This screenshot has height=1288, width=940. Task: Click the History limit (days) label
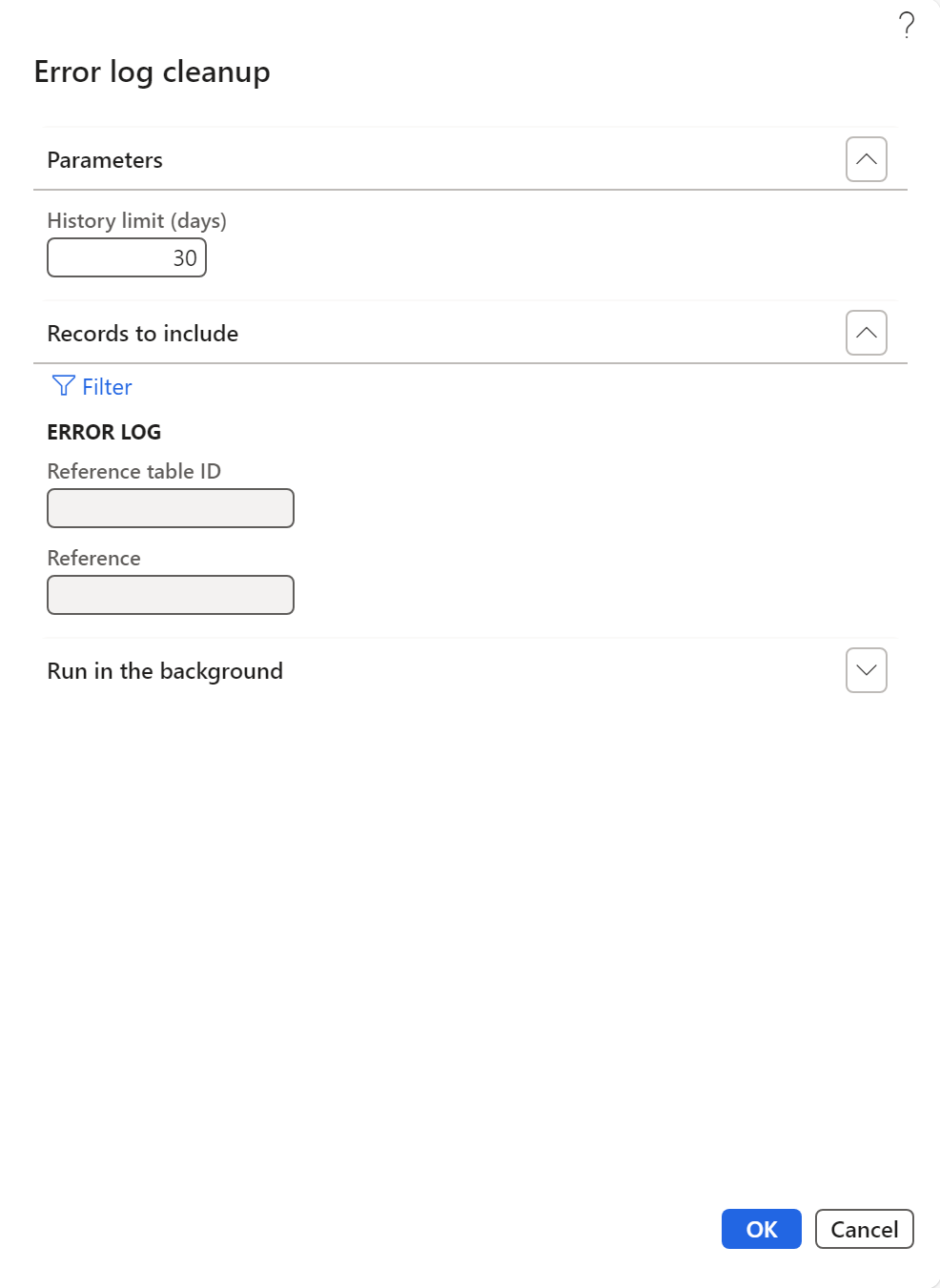[x=136, y=221]
